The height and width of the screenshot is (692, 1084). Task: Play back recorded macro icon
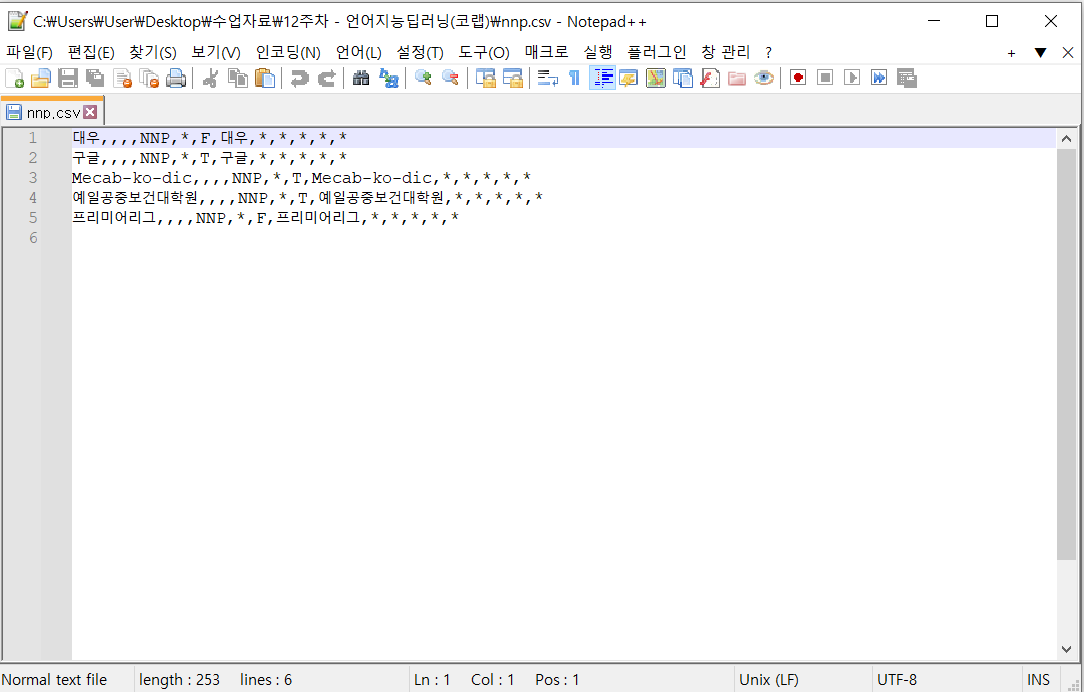[852, 78]
